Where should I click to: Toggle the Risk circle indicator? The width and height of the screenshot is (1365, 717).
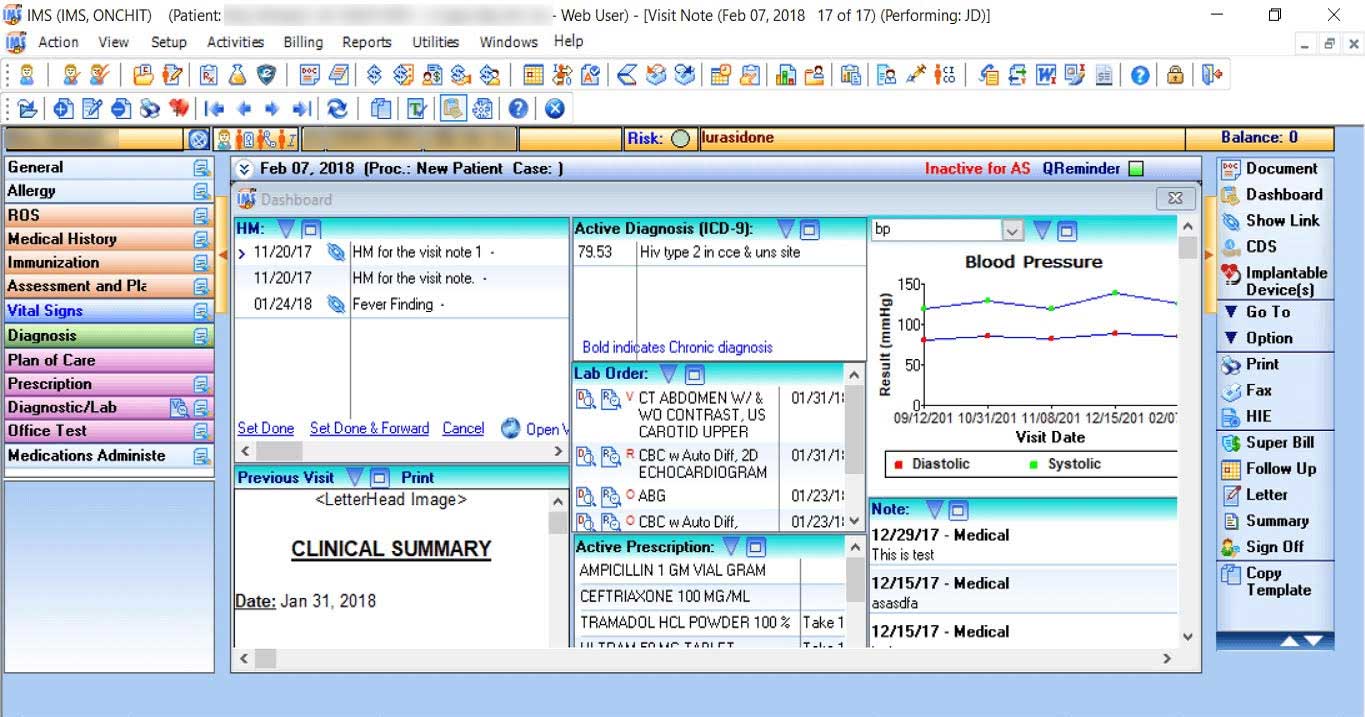click(x=680, y=139)
